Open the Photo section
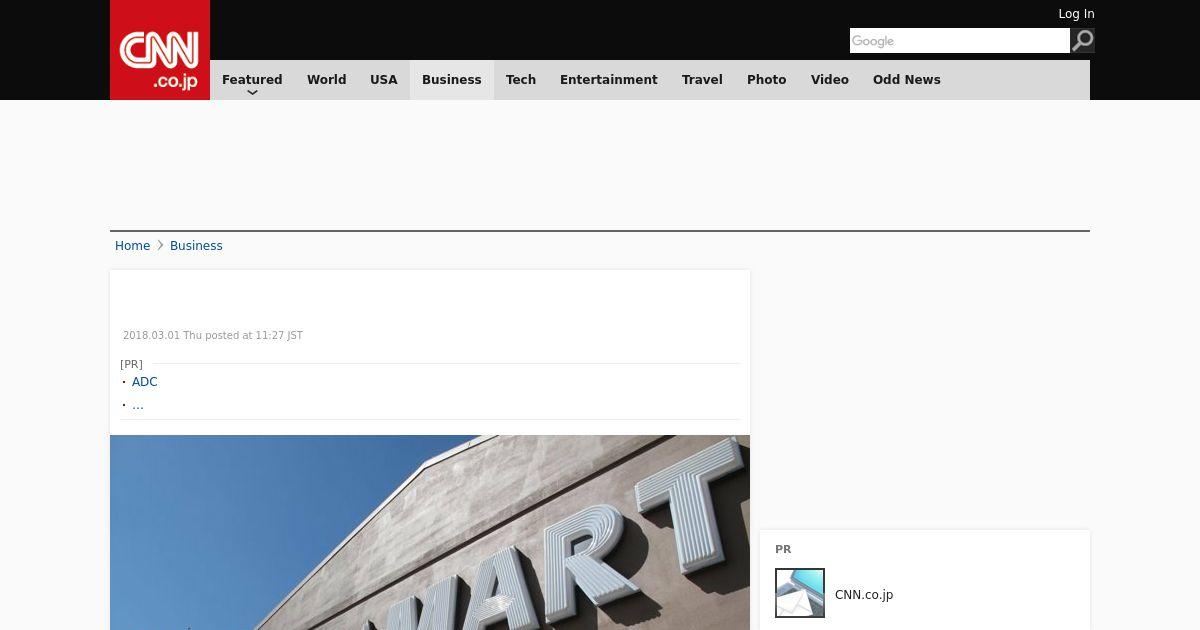Image resolution: width=1200 pixels, height=630 pixels. click(x=767, y=80)
